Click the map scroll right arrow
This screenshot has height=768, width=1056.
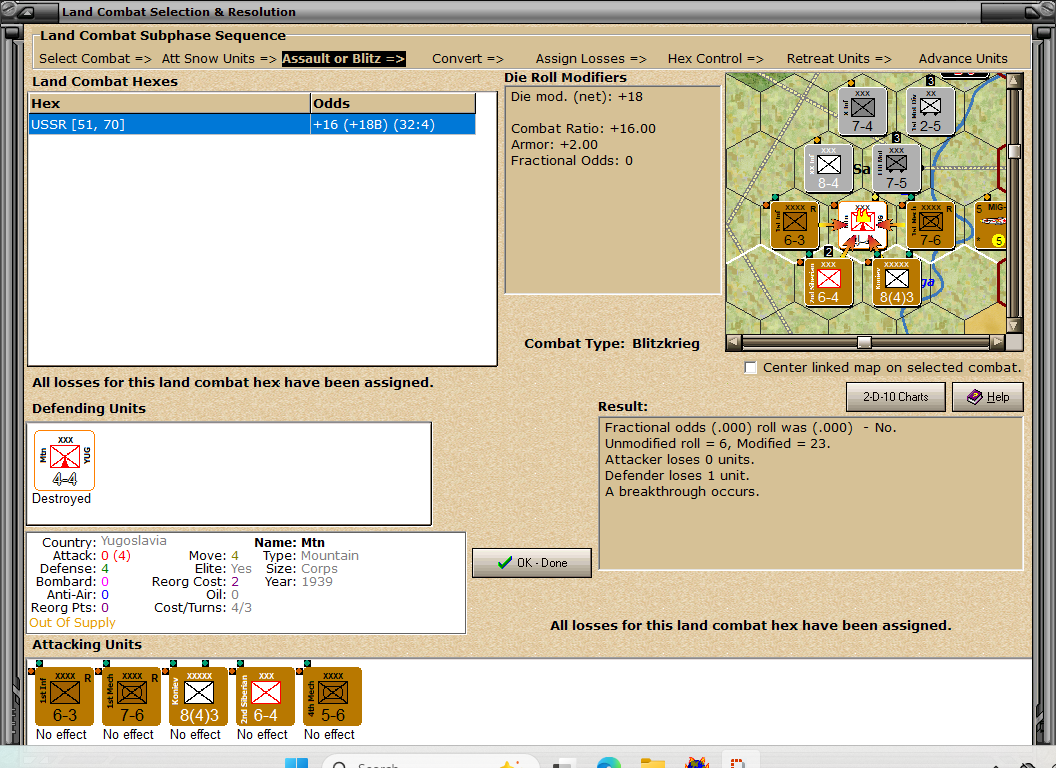997,342
